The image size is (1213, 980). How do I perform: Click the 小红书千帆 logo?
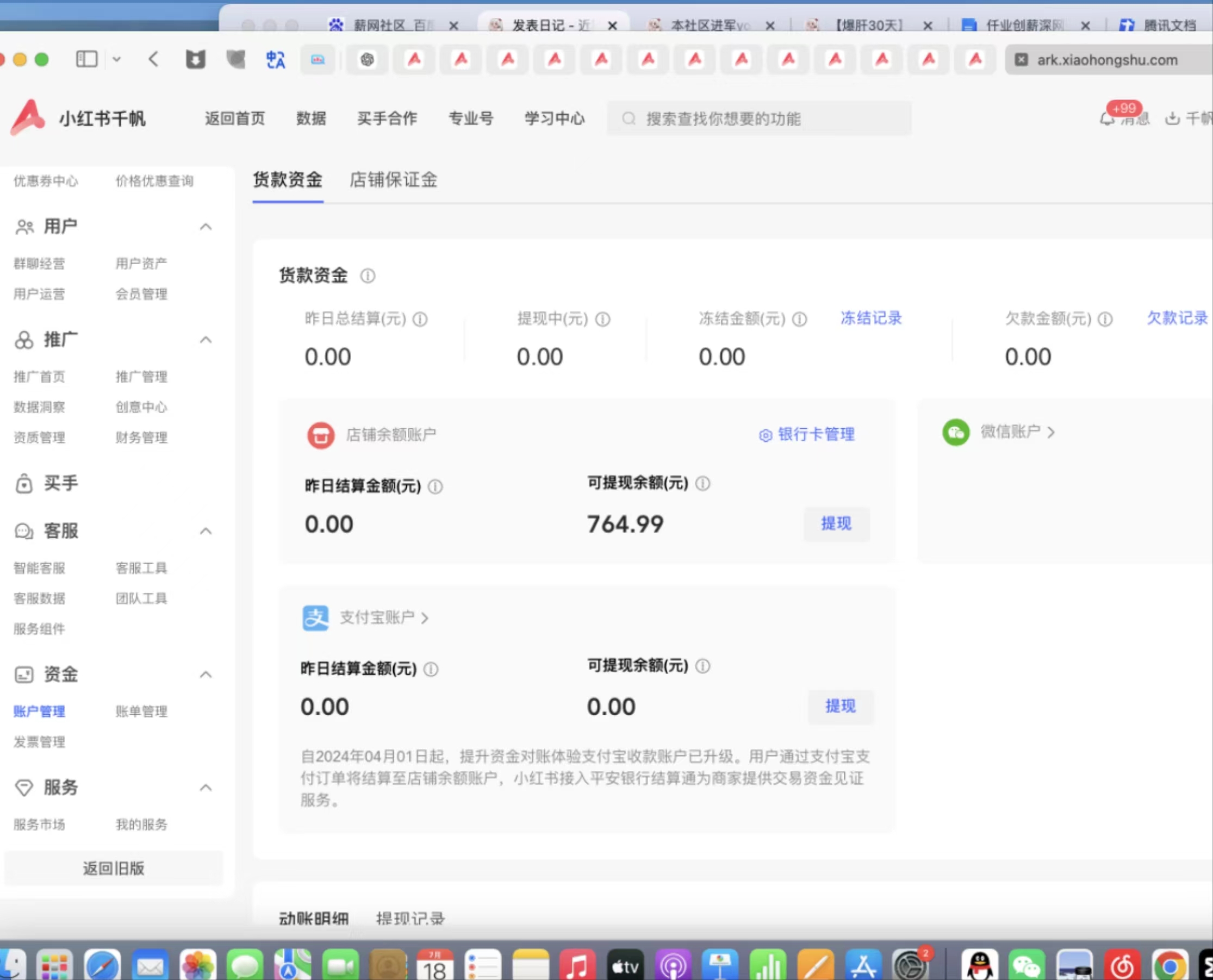pos(78,118)
